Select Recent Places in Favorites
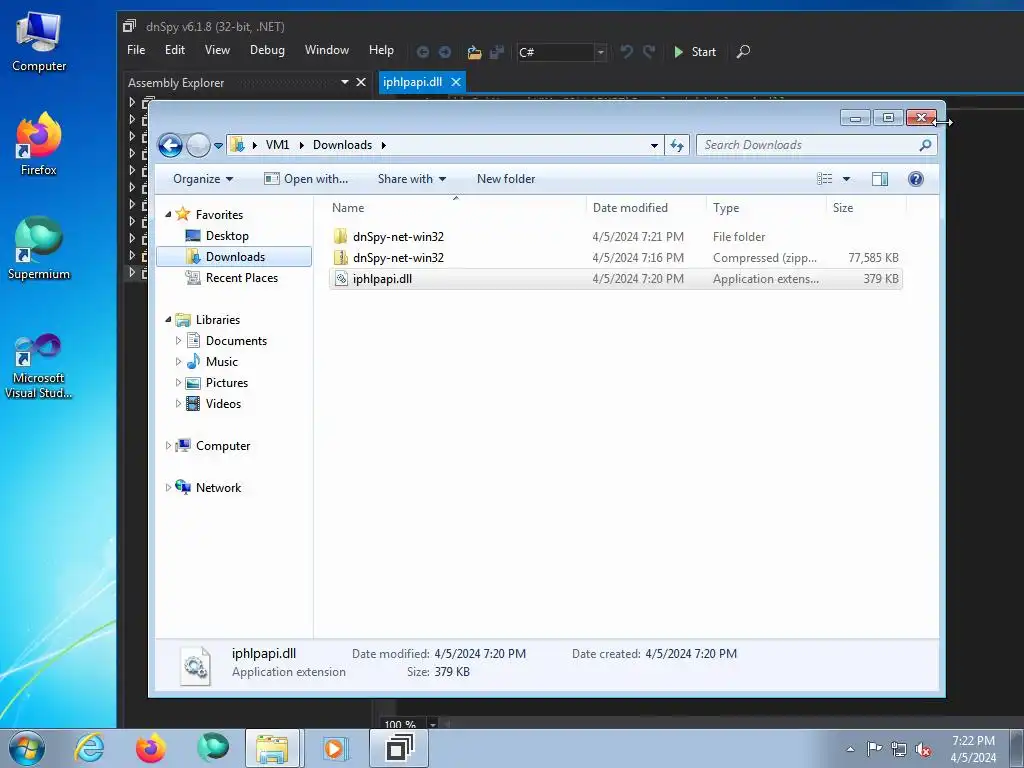The image size is (1024, 768). pos(241,278)
